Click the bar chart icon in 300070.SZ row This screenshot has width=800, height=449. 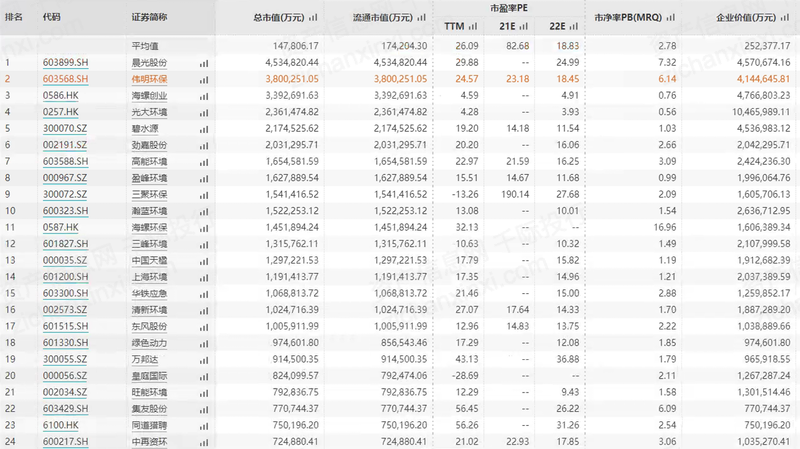tap(204, 129)
